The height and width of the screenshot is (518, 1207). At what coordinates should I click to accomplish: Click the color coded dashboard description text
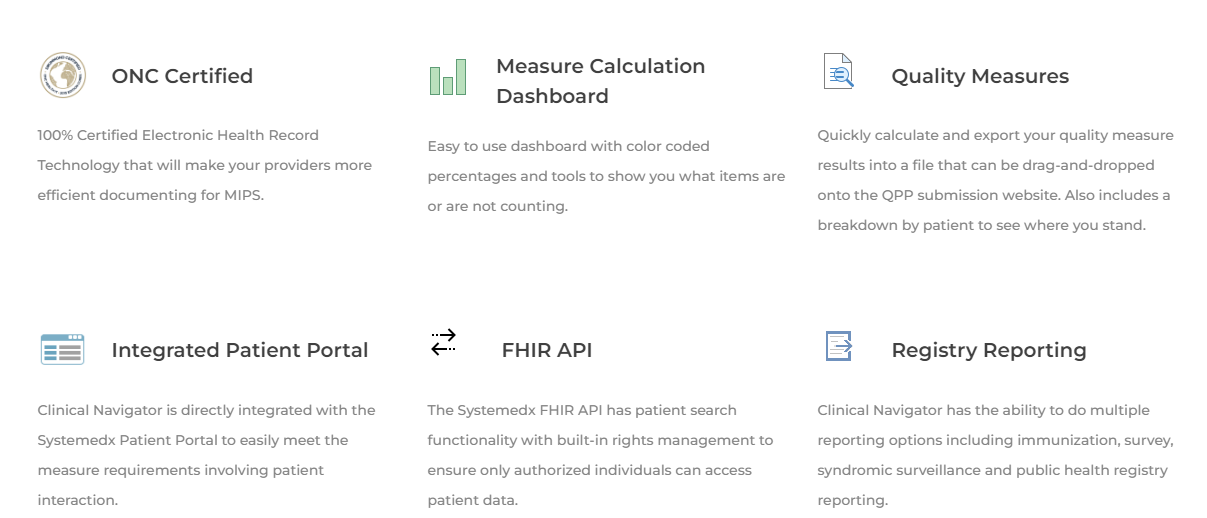pyautogui.click(x=606, y=176)
